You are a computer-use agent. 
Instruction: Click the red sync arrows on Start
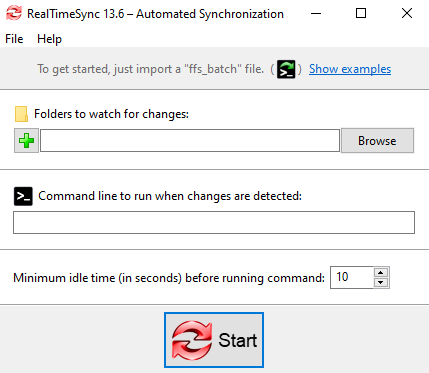tap(192, 340)
